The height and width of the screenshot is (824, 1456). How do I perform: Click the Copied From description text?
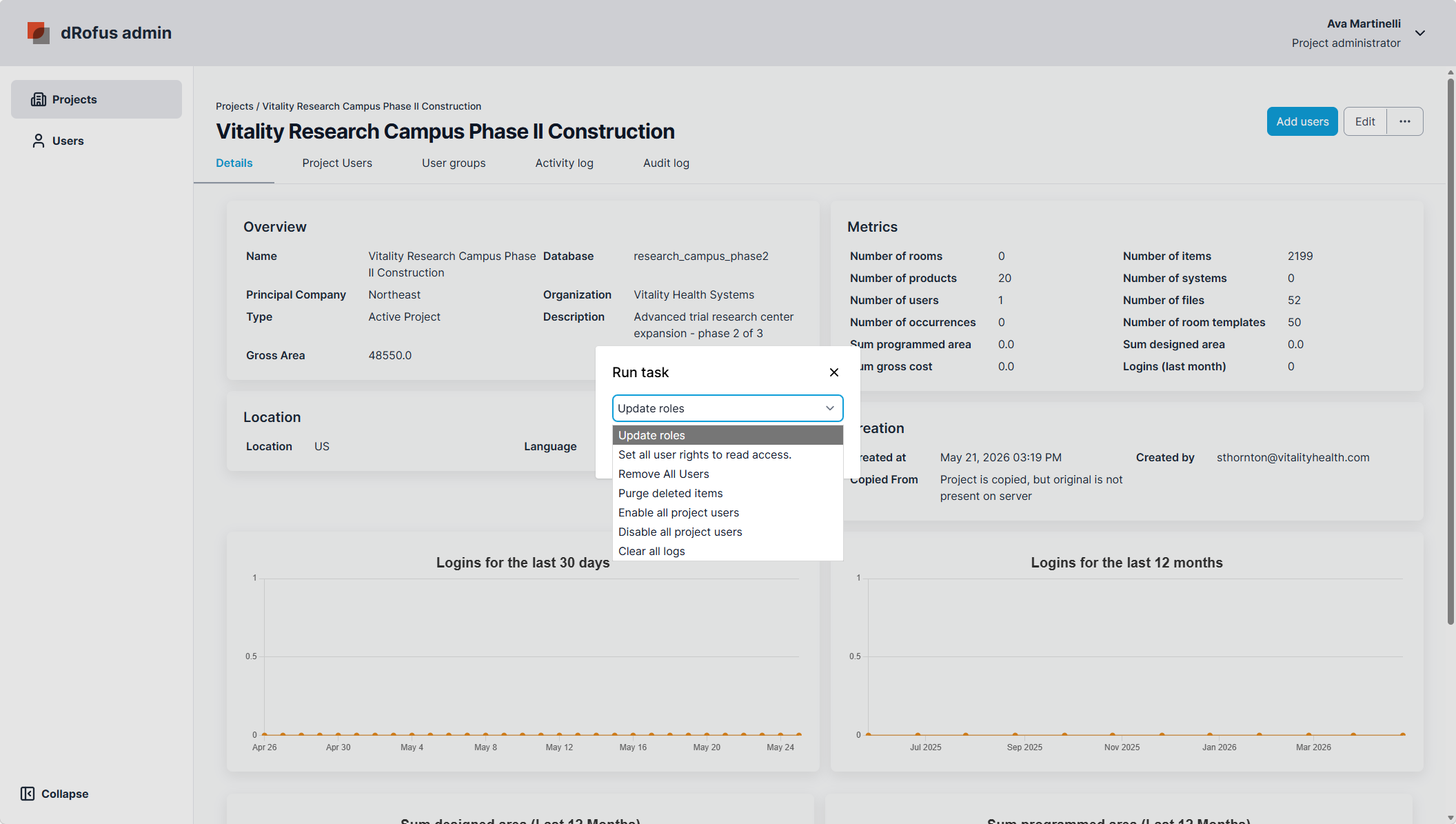(1031, 488)
